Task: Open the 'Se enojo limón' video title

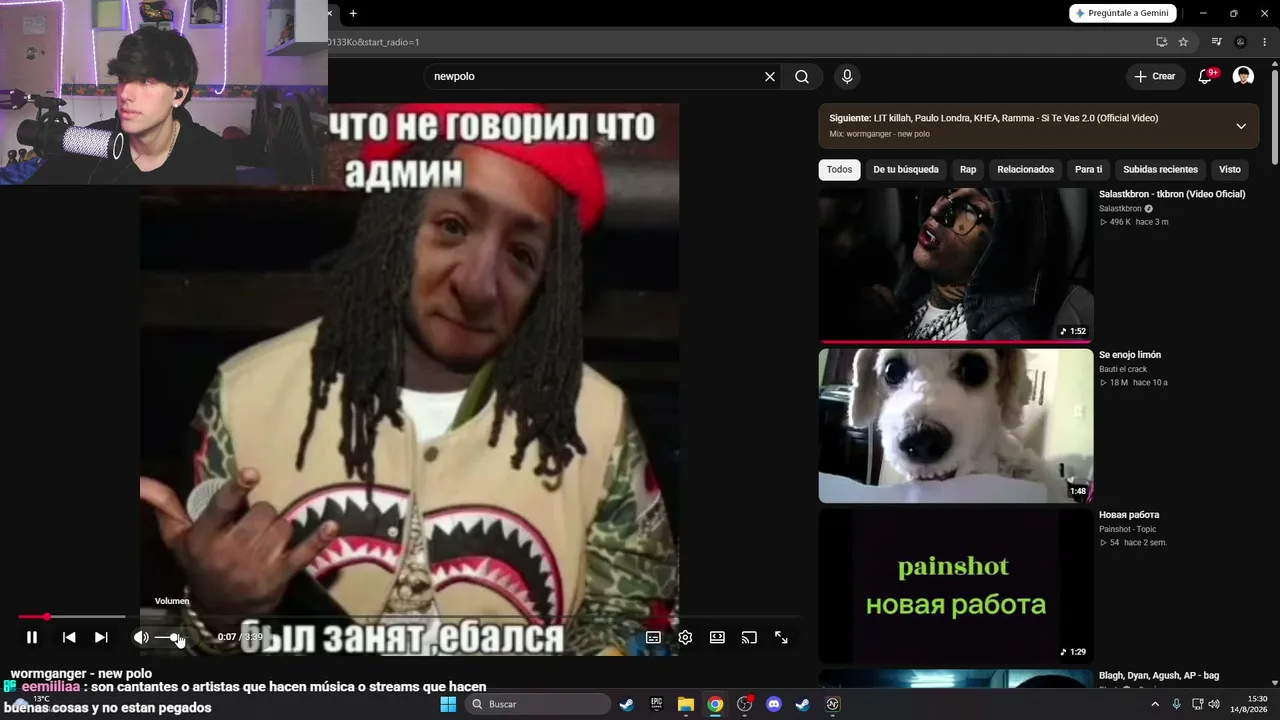Action: coord(1130,355)
